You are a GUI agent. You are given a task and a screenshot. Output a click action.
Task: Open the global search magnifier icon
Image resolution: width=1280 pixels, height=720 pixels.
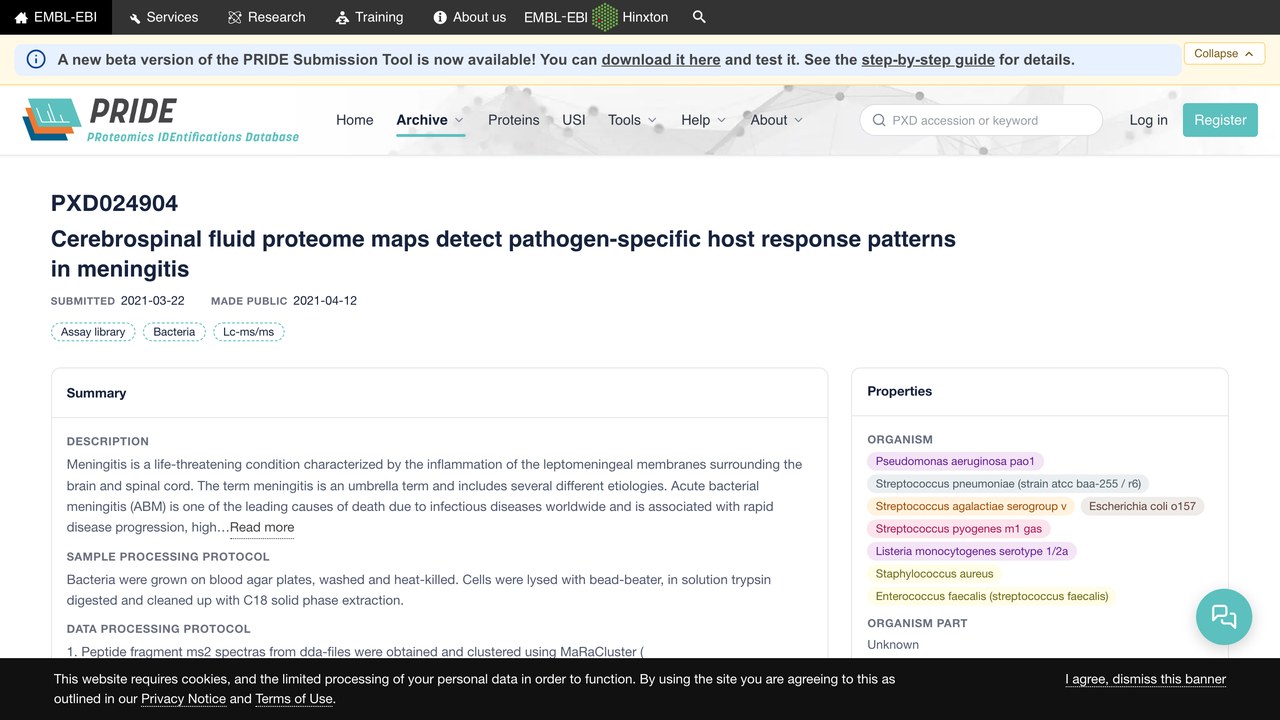(x=699, y=17)
